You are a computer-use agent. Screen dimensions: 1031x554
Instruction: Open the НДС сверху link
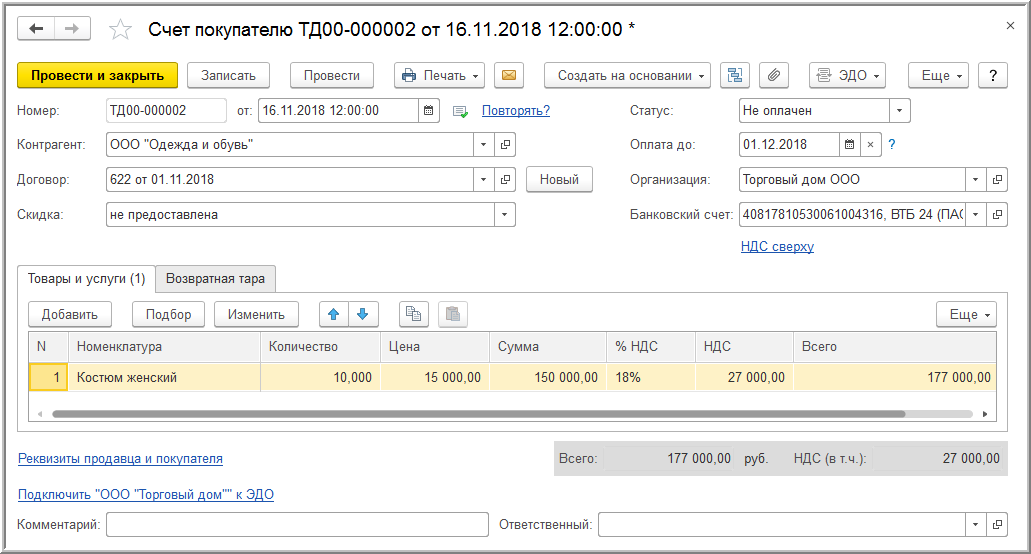777,246
